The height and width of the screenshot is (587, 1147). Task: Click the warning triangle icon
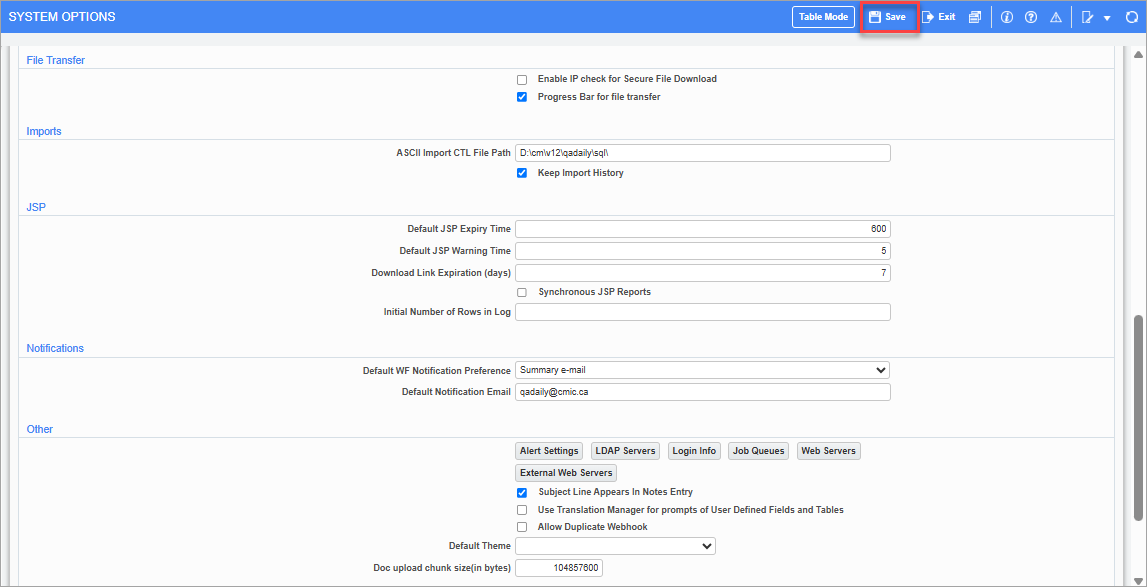point(1055,16)
